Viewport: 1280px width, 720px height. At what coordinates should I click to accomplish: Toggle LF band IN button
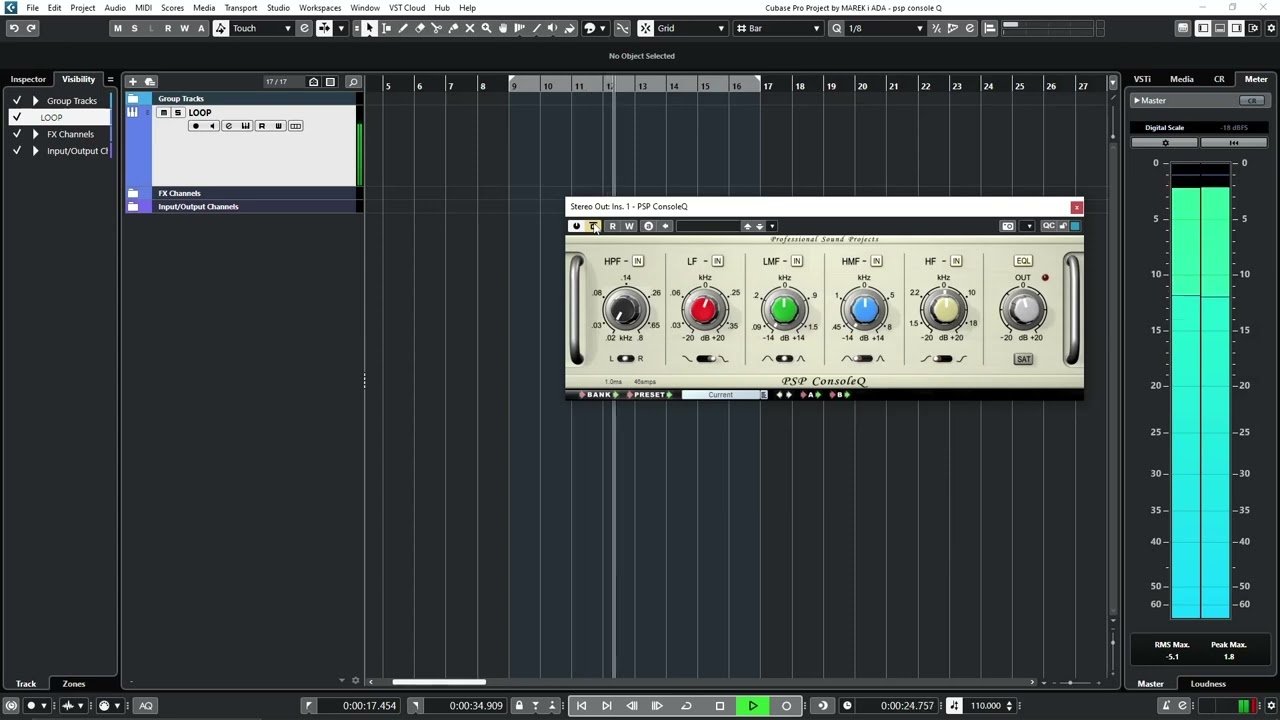point(717,261)
